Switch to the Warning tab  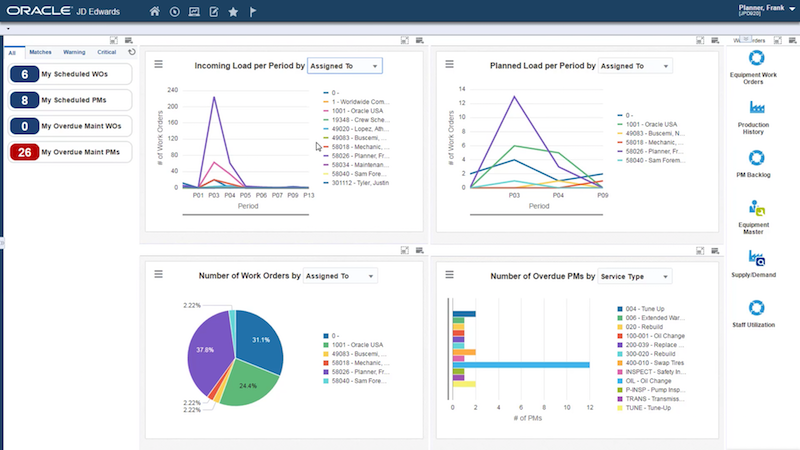tap(74, 51)
